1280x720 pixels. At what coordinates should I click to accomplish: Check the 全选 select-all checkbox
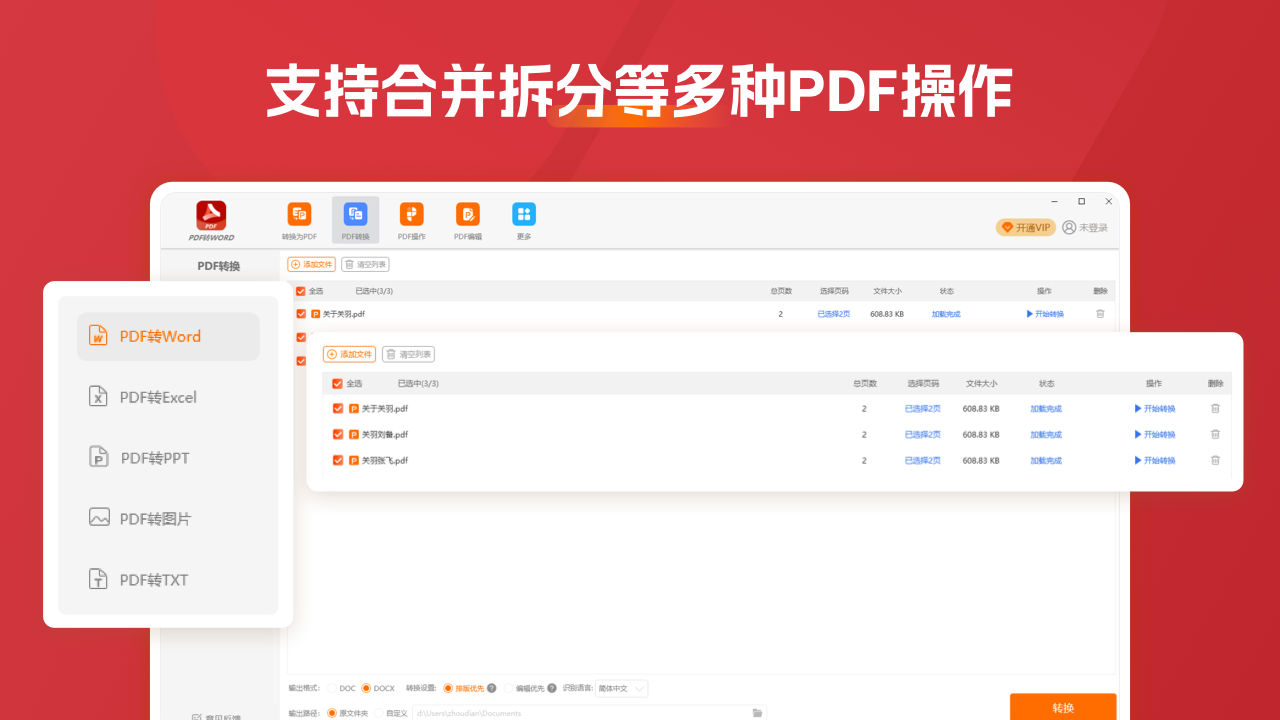click(x=336, y=382)
